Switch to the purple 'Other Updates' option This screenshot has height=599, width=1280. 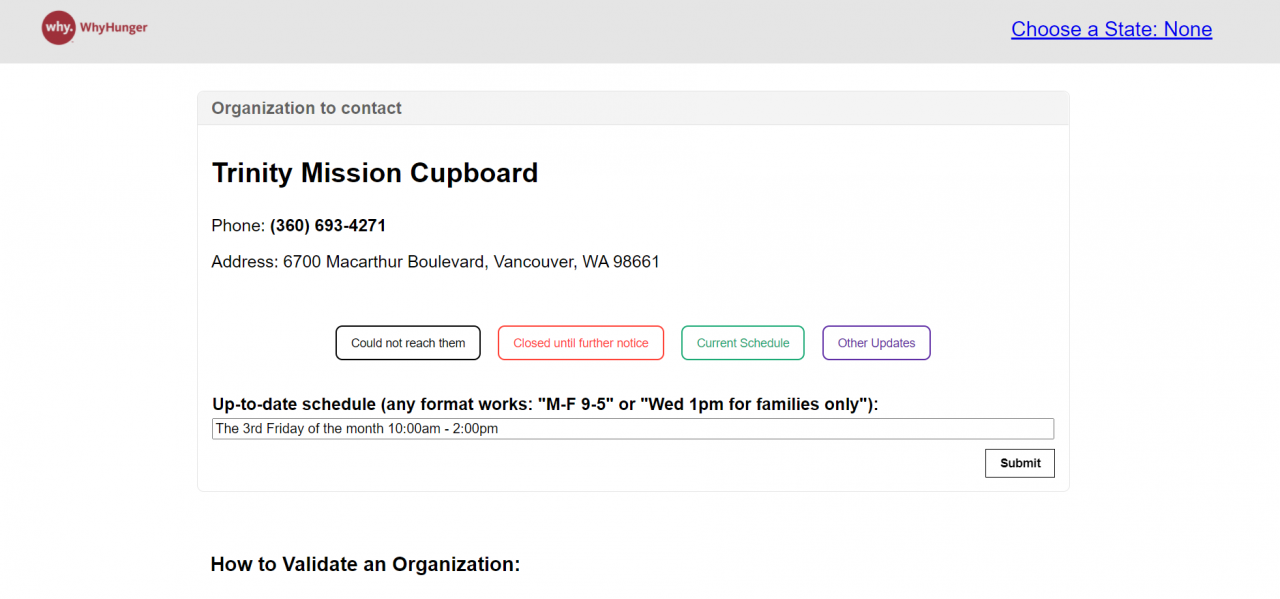(876, 343)
